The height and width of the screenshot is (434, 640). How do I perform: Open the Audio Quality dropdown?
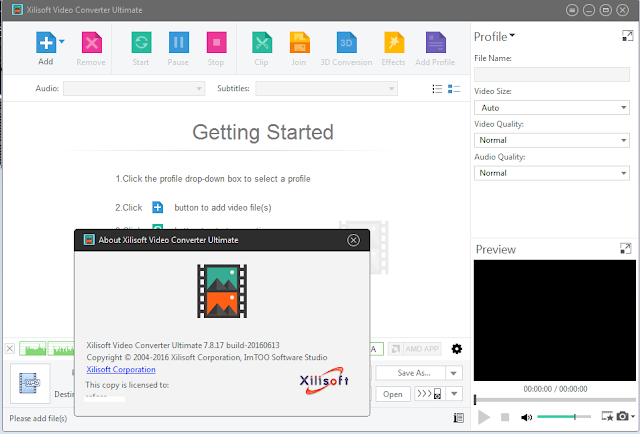coord(551,173)
